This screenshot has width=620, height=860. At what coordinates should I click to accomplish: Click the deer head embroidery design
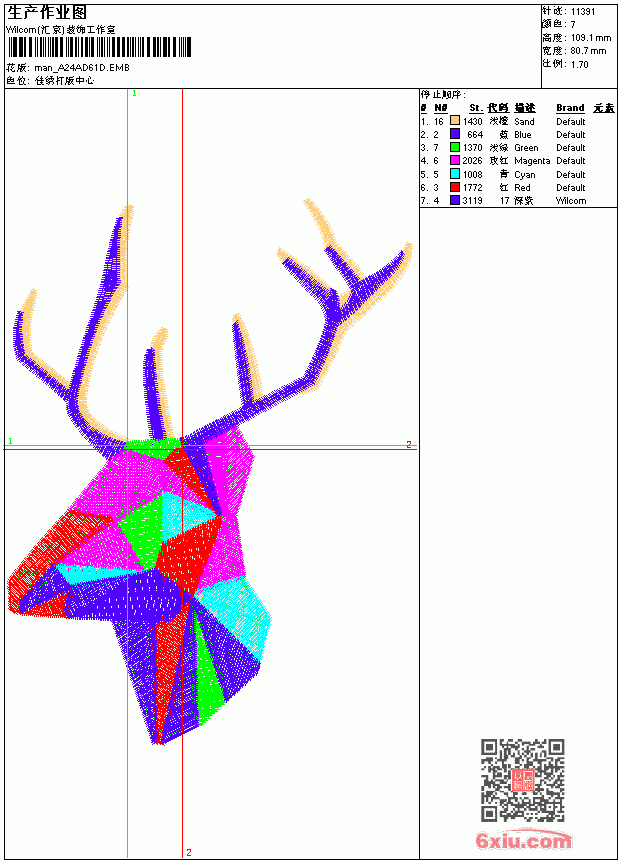pyautogui.click(x=210, y=472)
